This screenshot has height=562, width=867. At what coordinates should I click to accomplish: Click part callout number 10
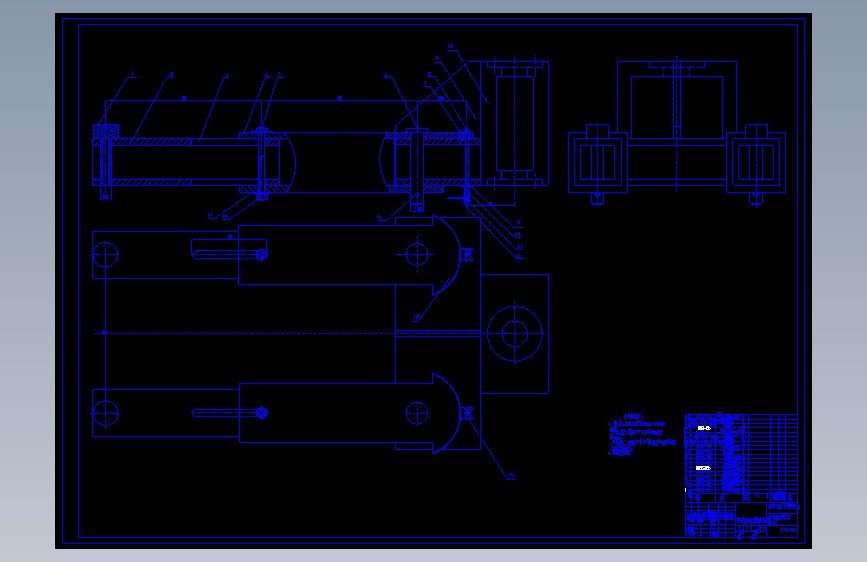point(450,47)
